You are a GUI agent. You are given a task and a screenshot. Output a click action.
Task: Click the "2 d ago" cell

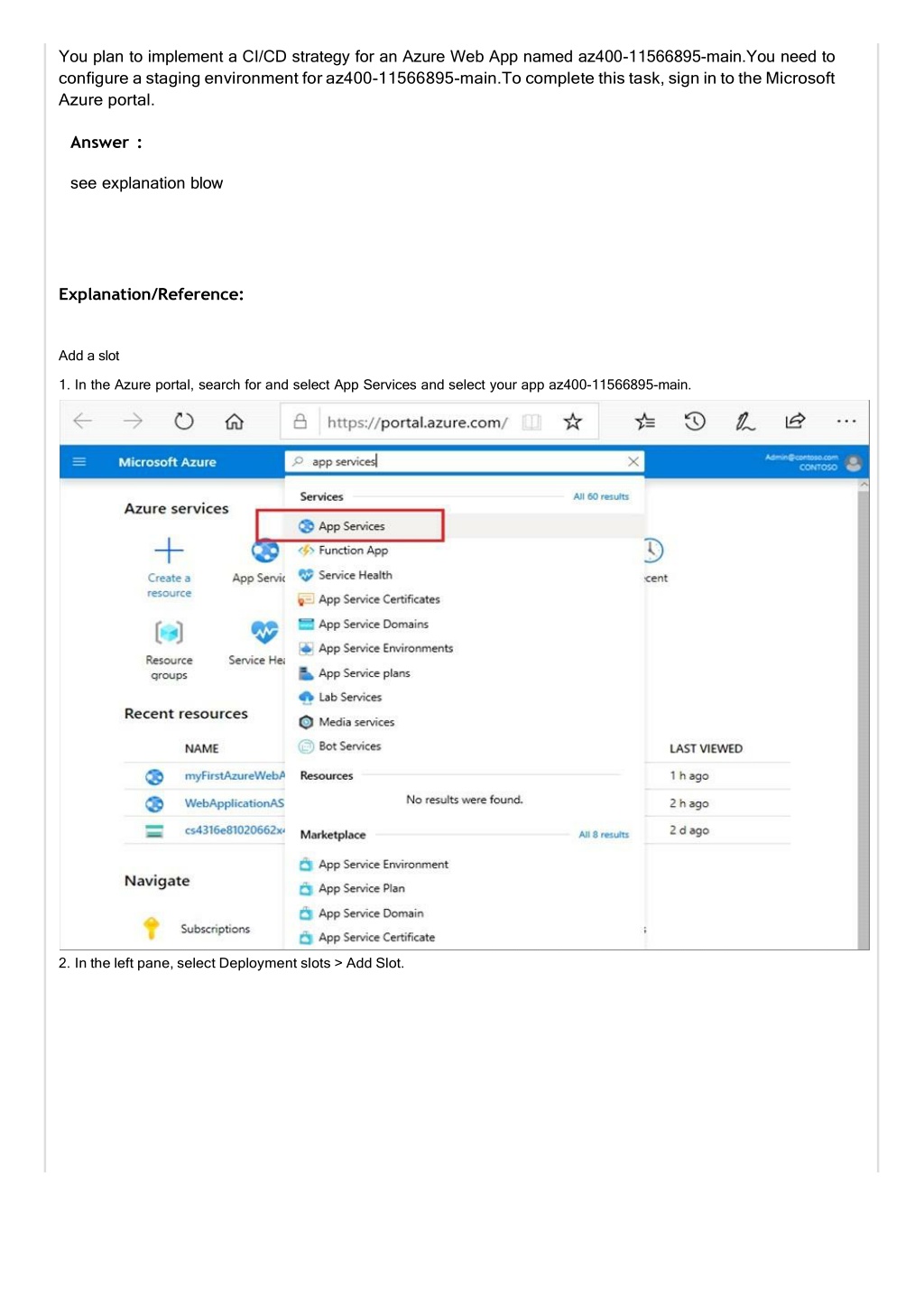pos(688,830)
